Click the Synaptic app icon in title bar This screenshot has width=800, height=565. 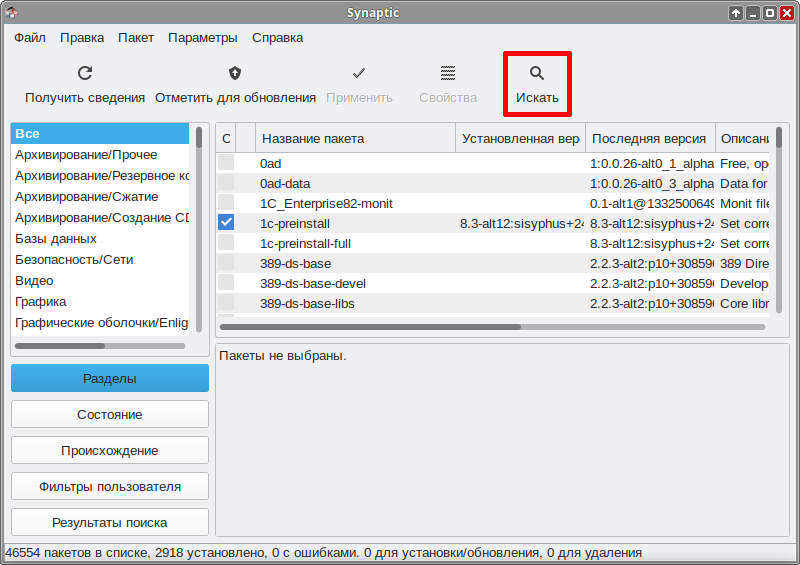(12, 12)
